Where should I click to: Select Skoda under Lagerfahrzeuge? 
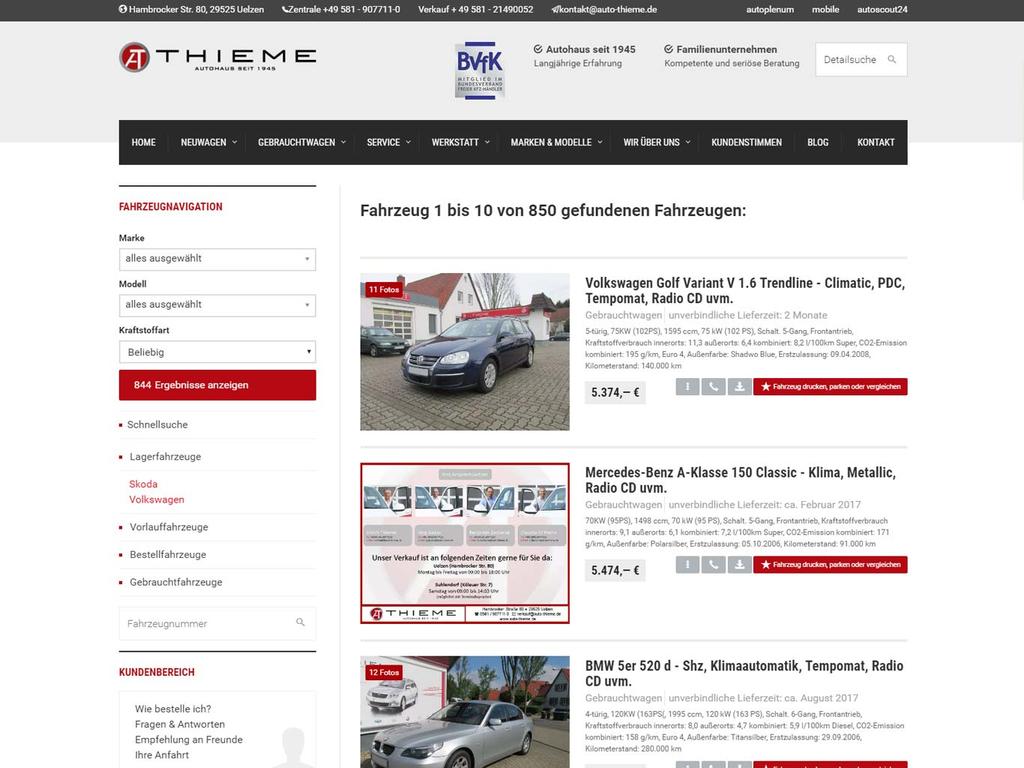pos(143,484)
